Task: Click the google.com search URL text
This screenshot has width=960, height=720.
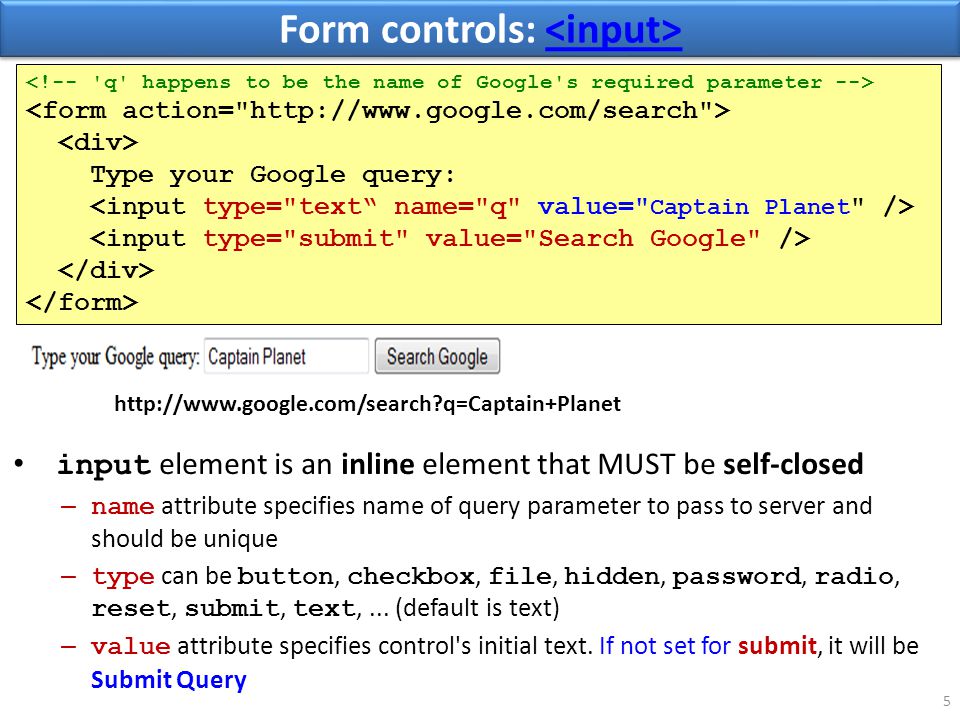Action: 367,404
